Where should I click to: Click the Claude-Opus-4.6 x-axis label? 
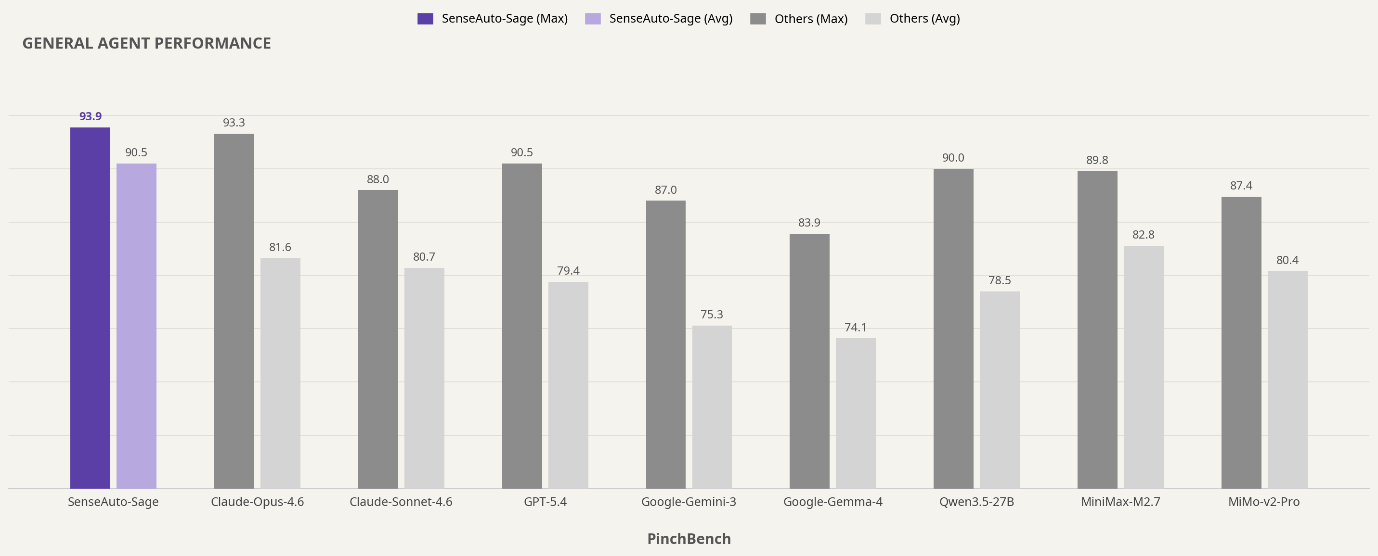[257, 502]
